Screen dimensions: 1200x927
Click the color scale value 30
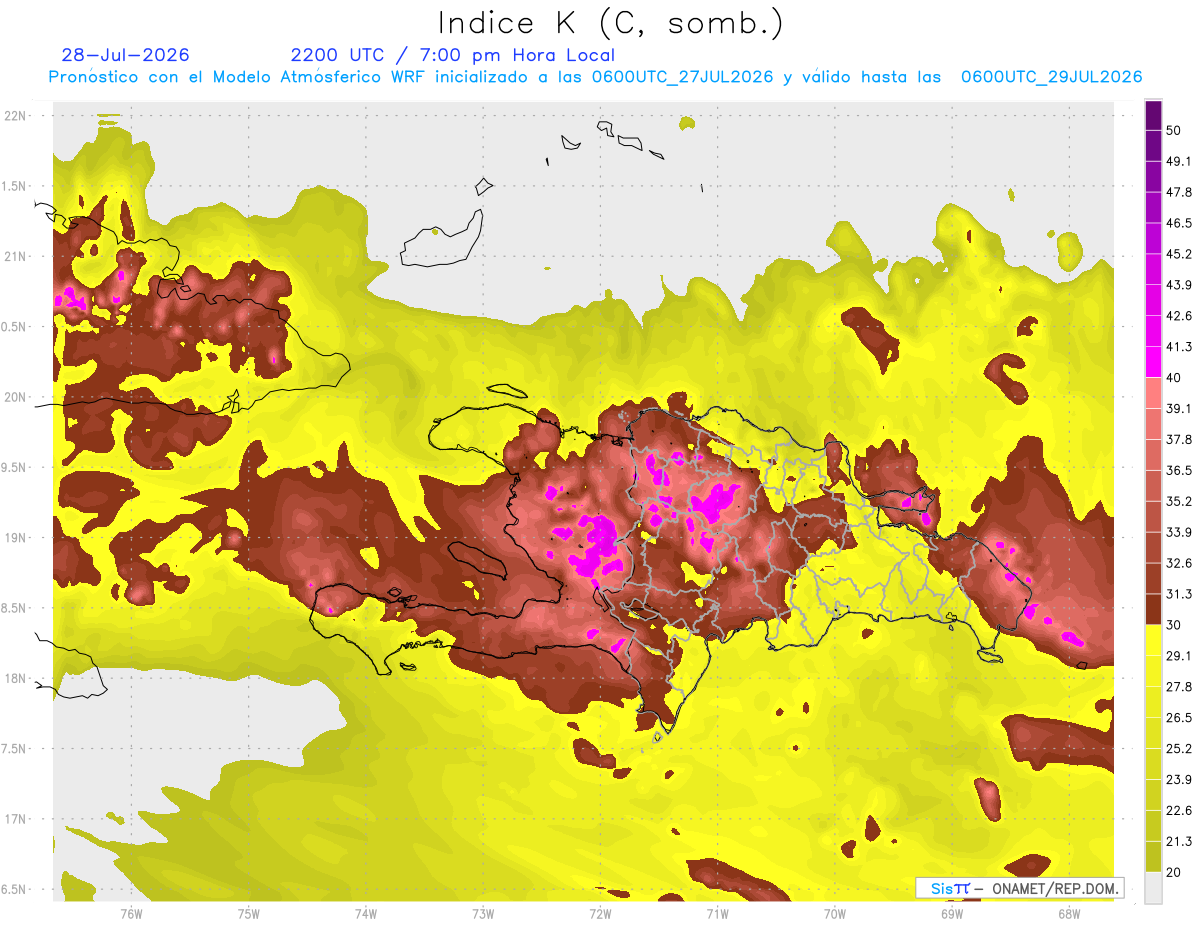[x=1174, y=625]
